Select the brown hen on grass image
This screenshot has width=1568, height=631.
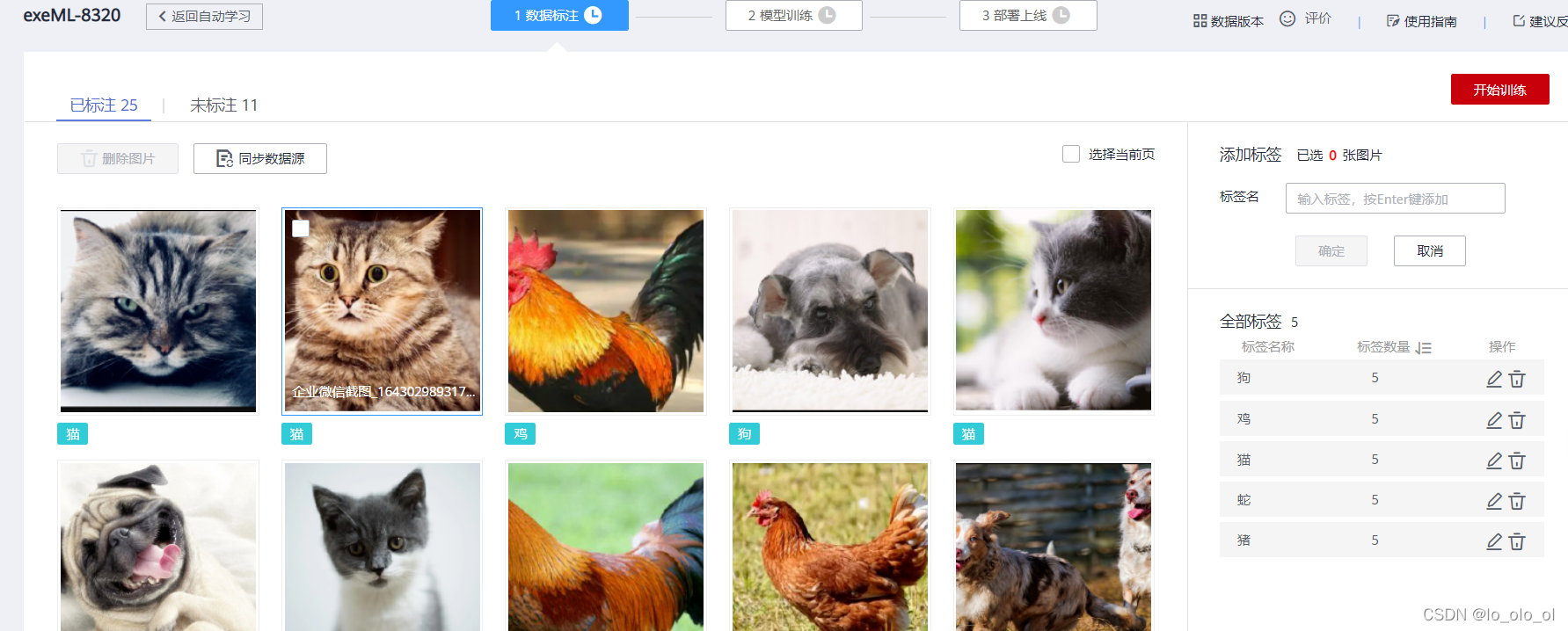pos(830,546)
